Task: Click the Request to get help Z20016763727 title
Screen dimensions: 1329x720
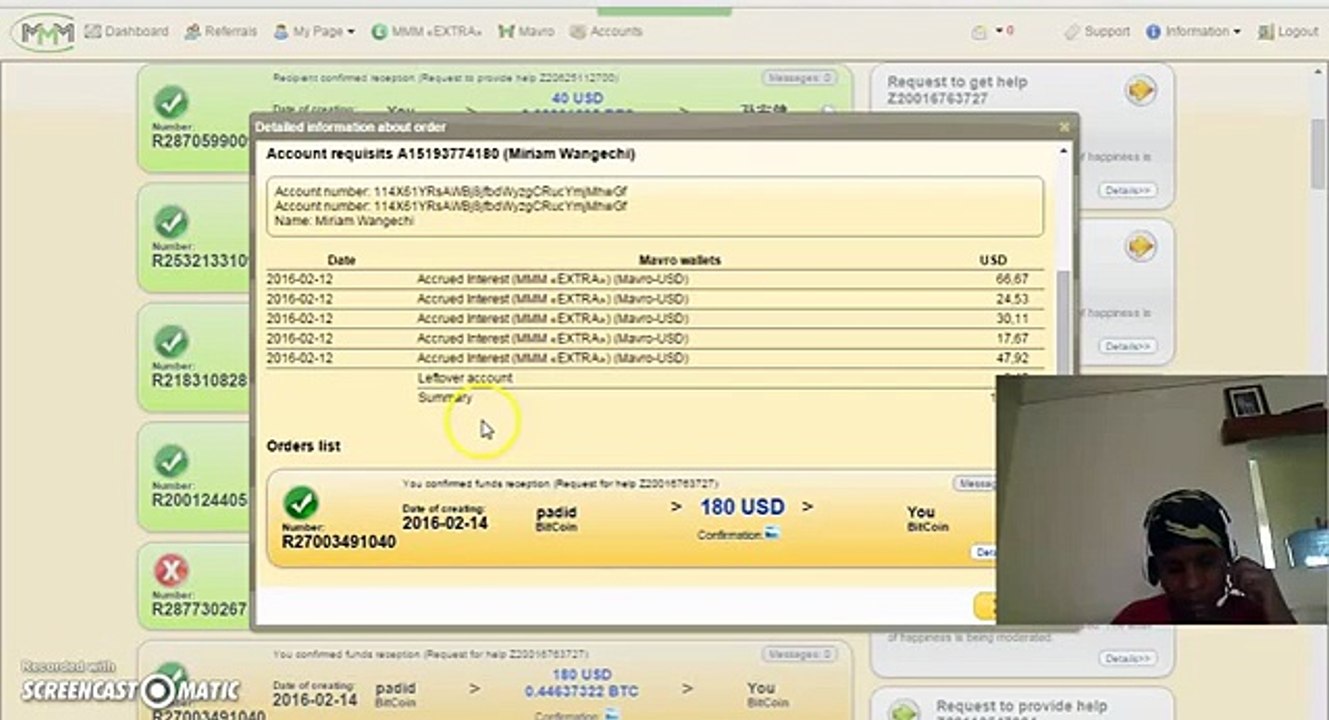Action: 957,90
